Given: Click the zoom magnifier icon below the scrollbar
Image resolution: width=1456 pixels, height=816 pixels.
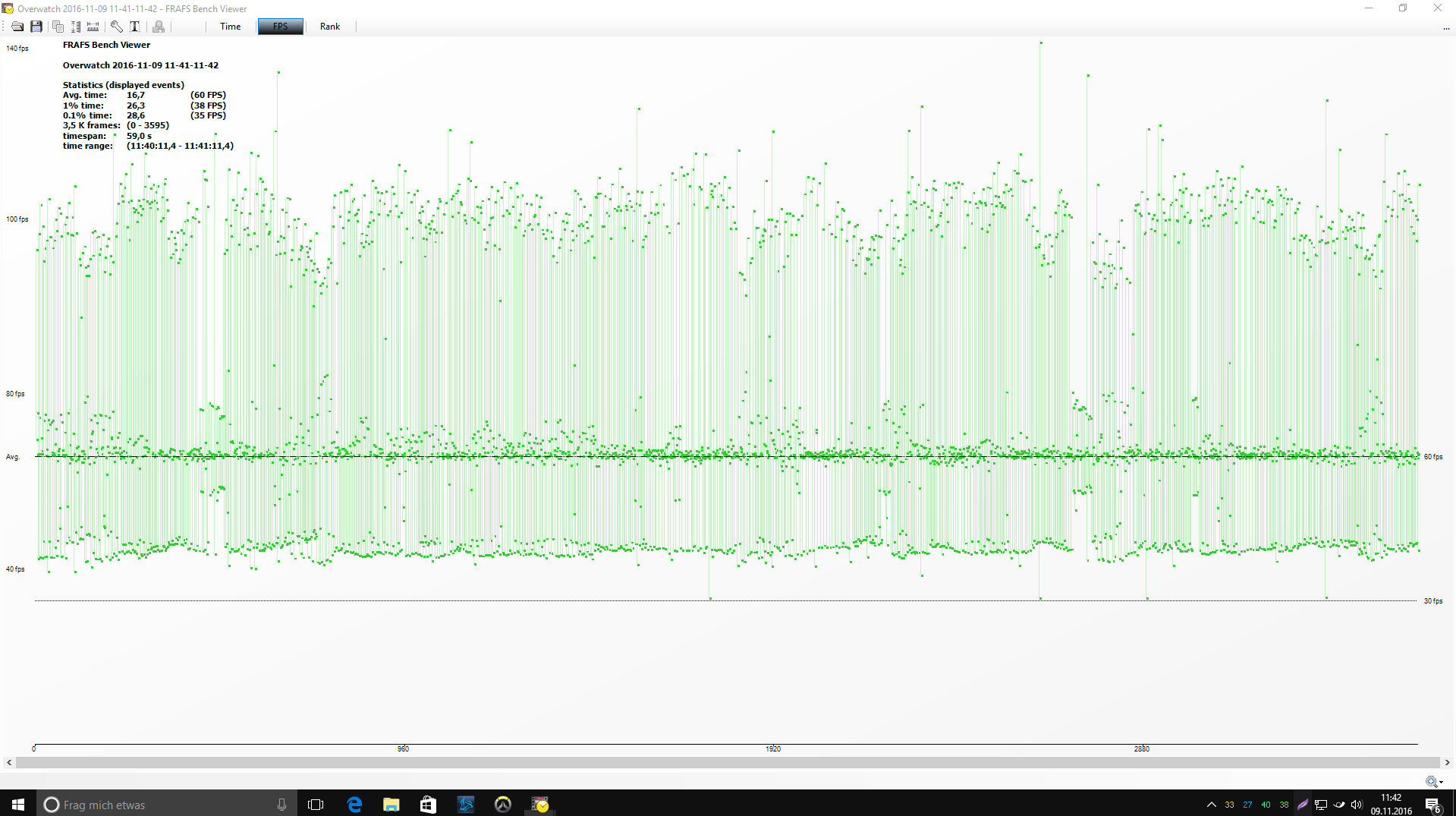Looking at the screenshot, I should click(x=1430, y=781).
